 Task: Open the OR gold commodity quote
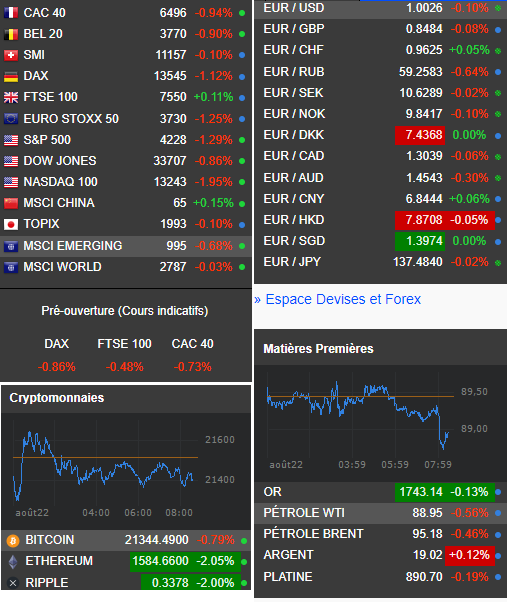click(273, 492)
